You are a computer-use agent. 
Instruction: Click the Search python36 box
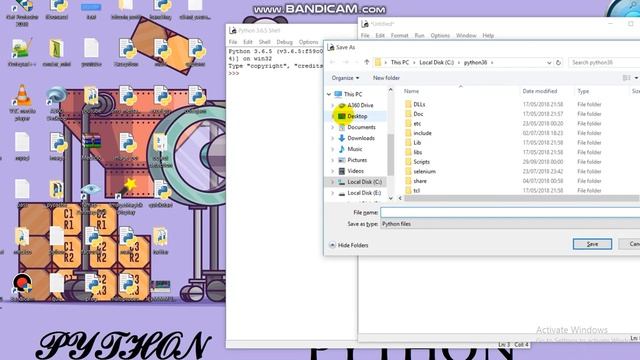(604, 62)
